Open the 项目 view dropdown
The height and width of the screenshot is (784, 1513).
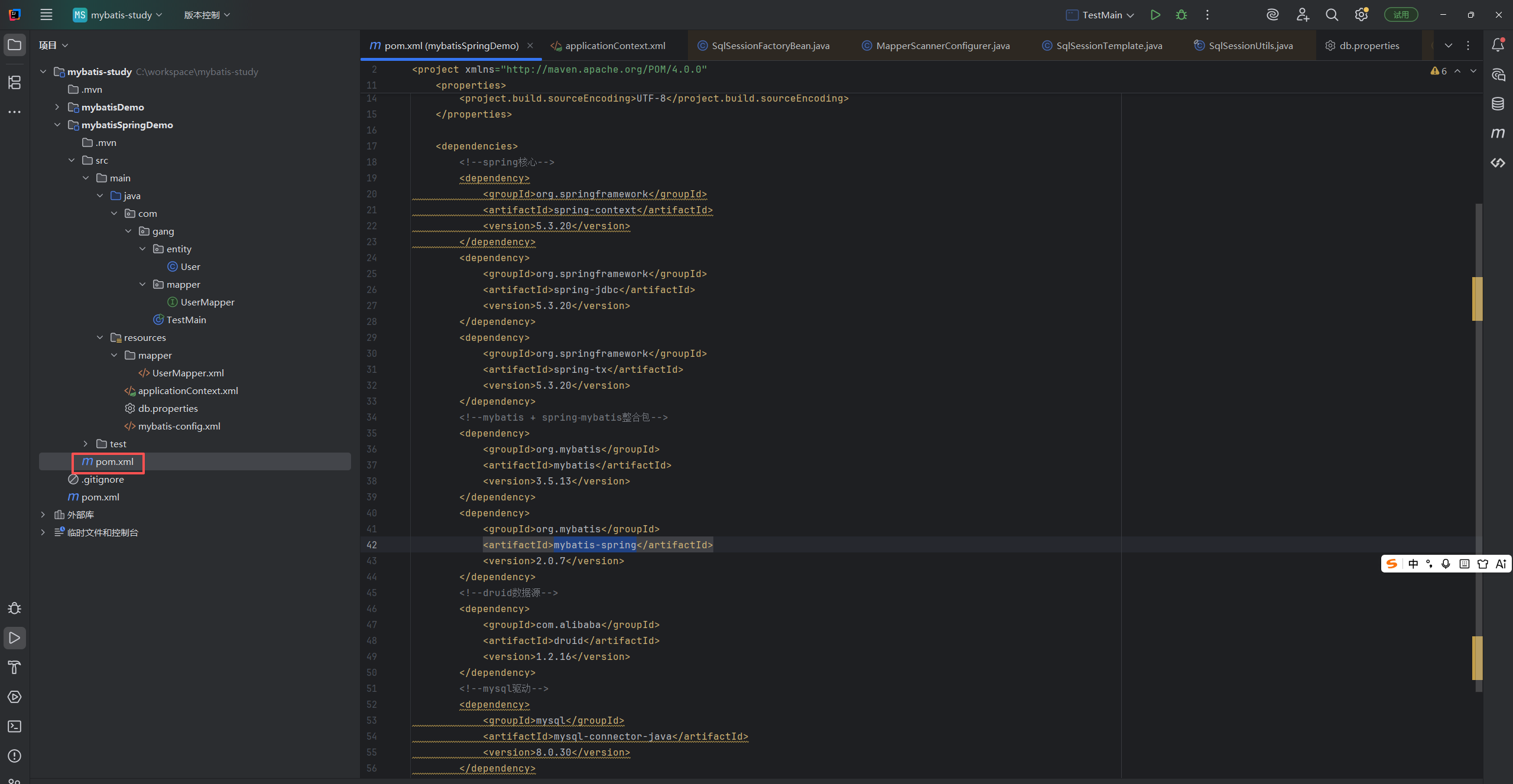point(53,45)
